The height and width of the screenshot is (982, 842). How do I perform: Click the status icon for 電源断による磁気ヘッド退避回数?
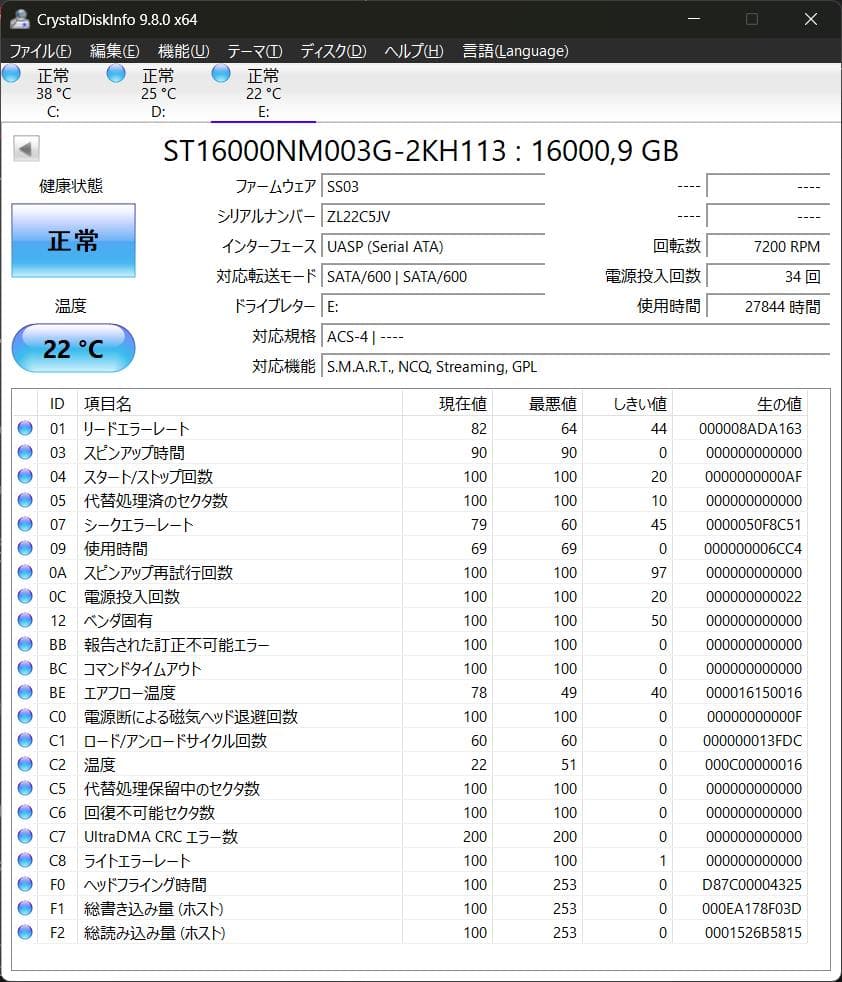point(25,716)
